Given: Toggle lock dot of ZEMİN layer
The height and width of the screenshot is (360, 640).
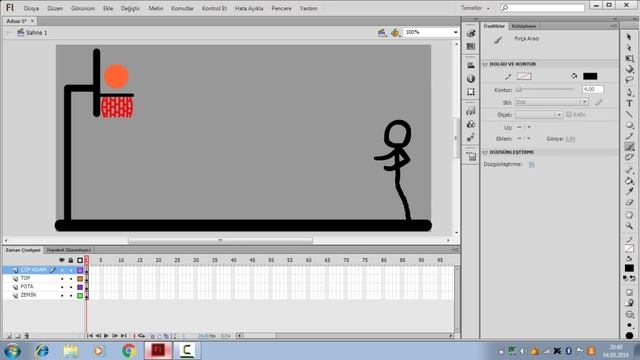Looking at the screenshot, I should pos(71,296).
